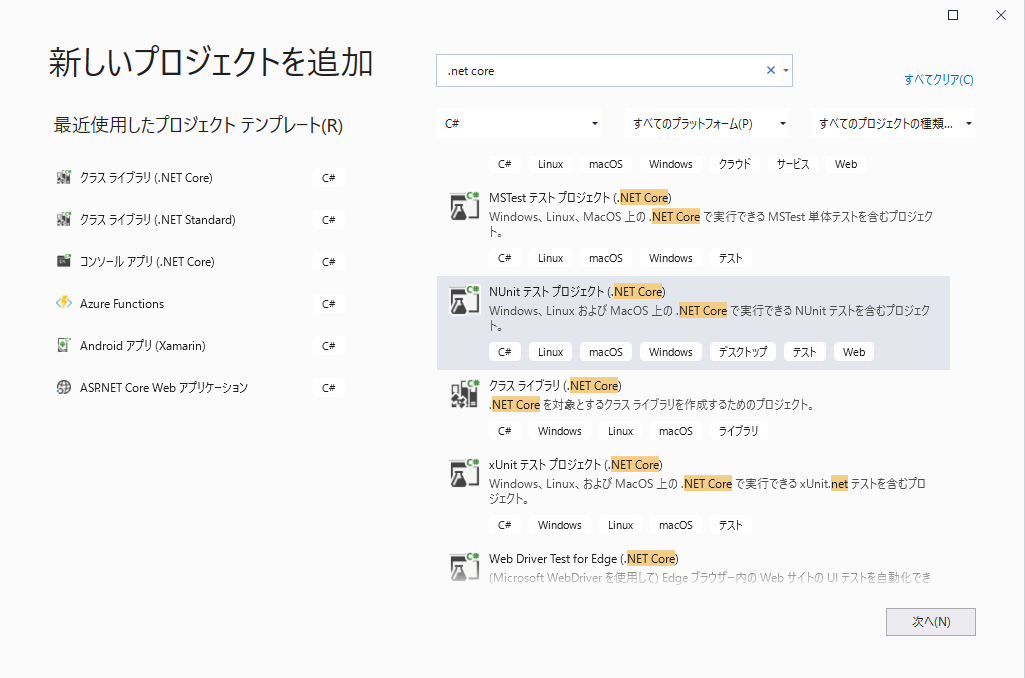Choose recent template クラス ライブラリ (.NET Core)
The image size is (1025, 678).
(199, 178)
